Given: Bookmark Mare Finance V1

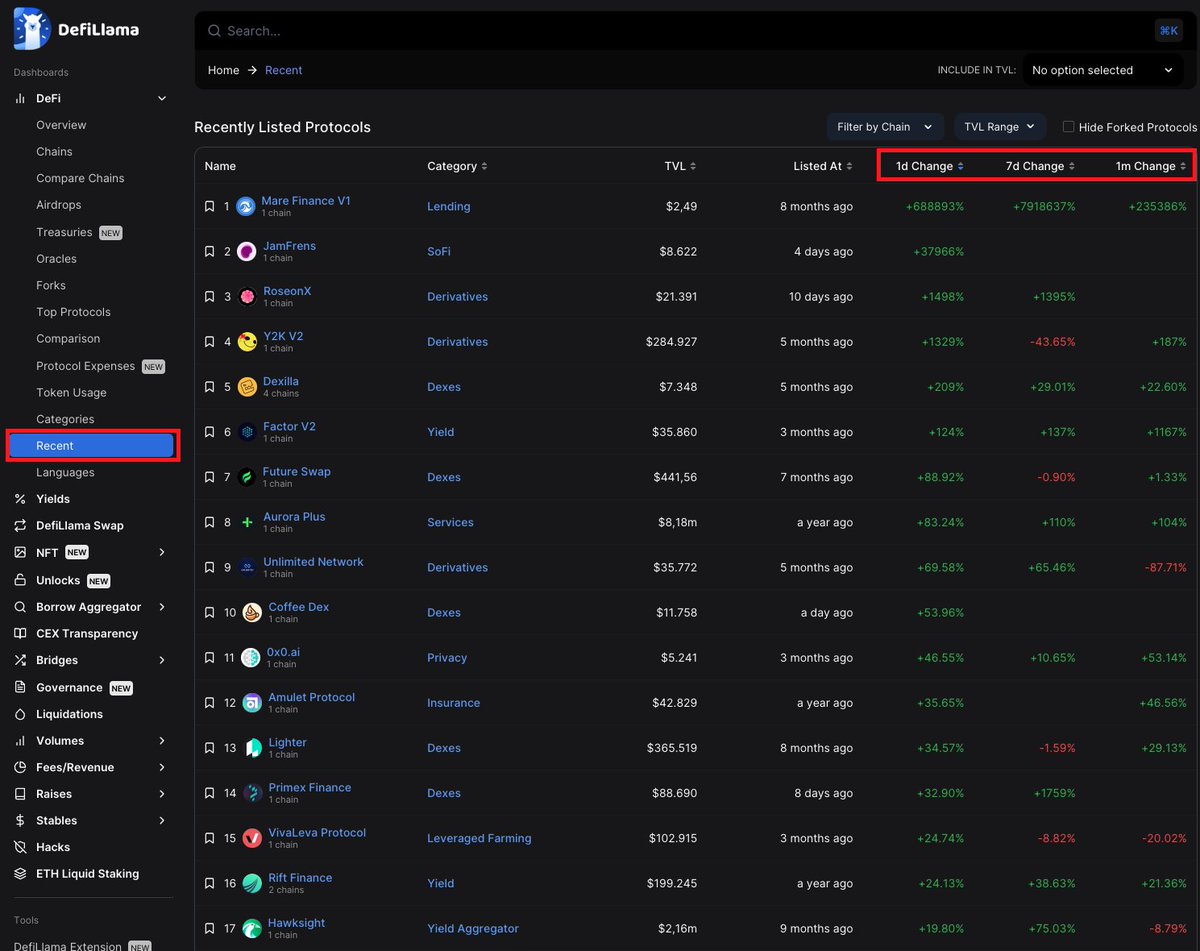Looking at the screenshot, I should 209,206.
